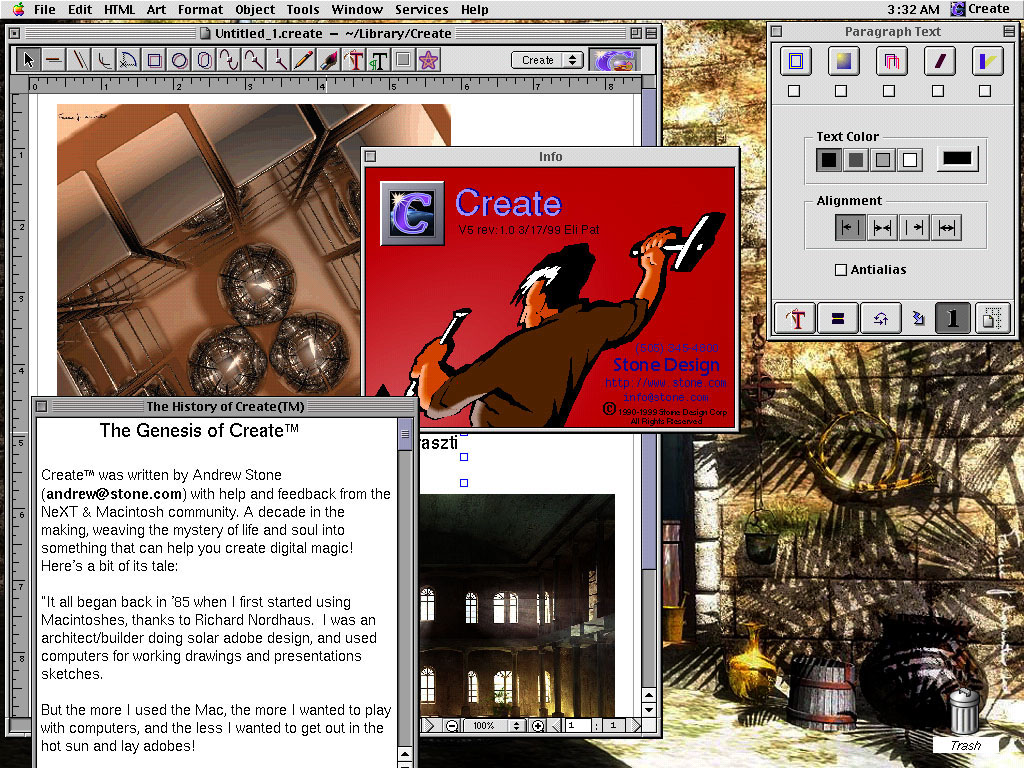Open the gradient fill effect button

(x=843, y=61)
